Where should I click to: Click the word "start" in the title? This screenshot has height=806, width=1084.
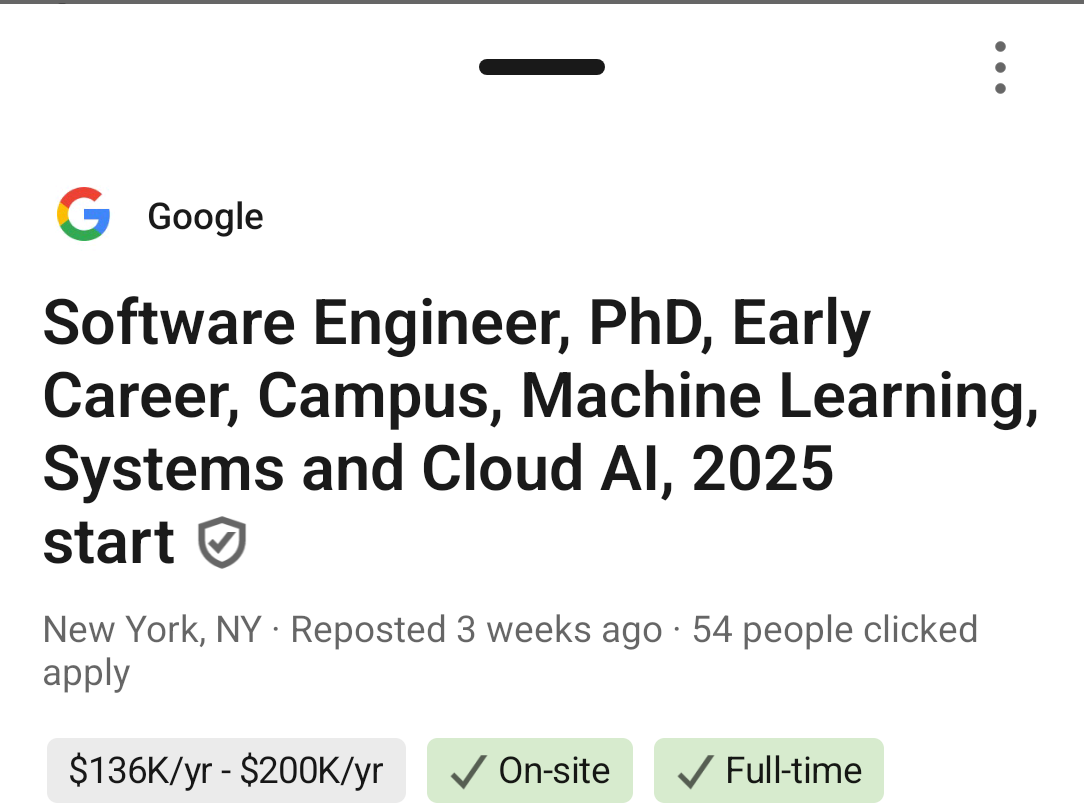click(x=108, y=542)
